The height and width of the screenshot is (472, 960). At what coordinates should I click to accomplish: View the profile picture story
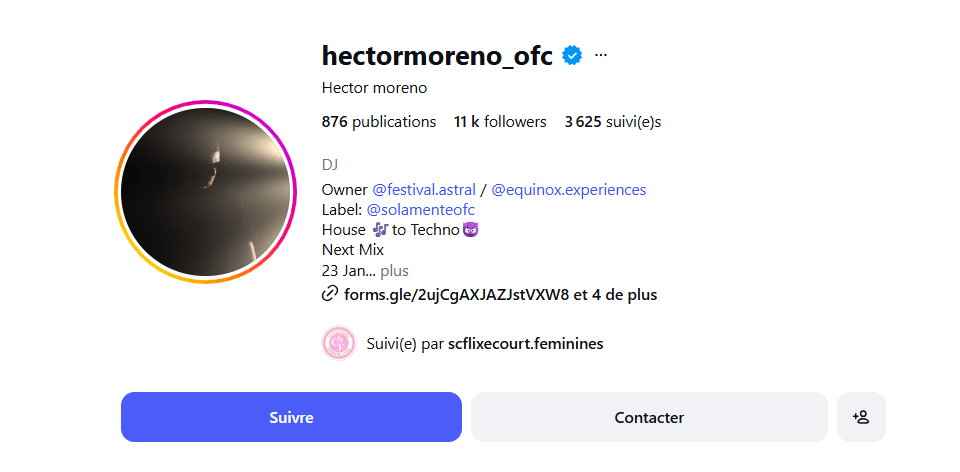pos(205,192)
